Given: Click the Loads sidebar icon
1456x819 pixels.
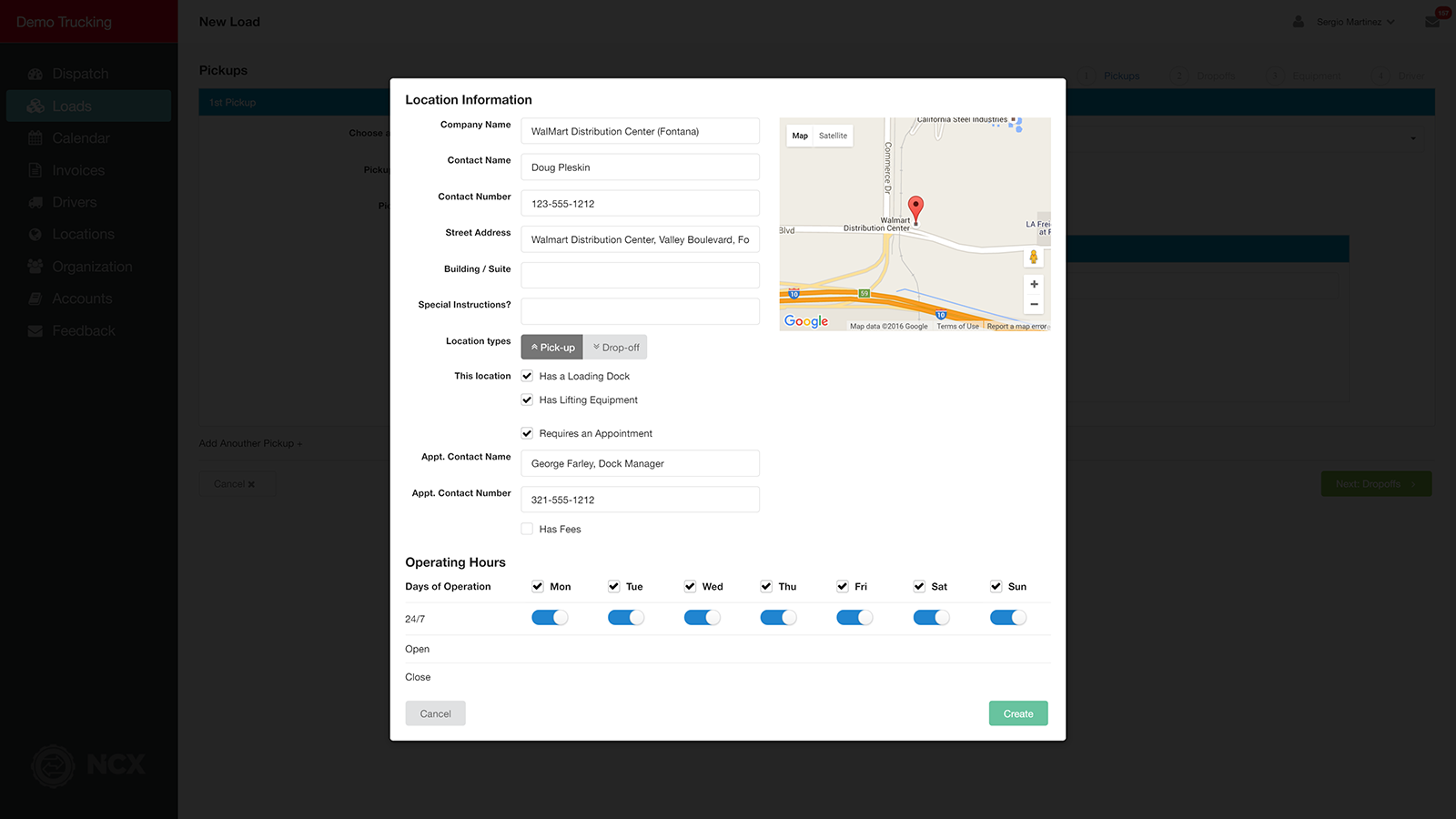Looking at the screenshot, I should coord(35,106).
